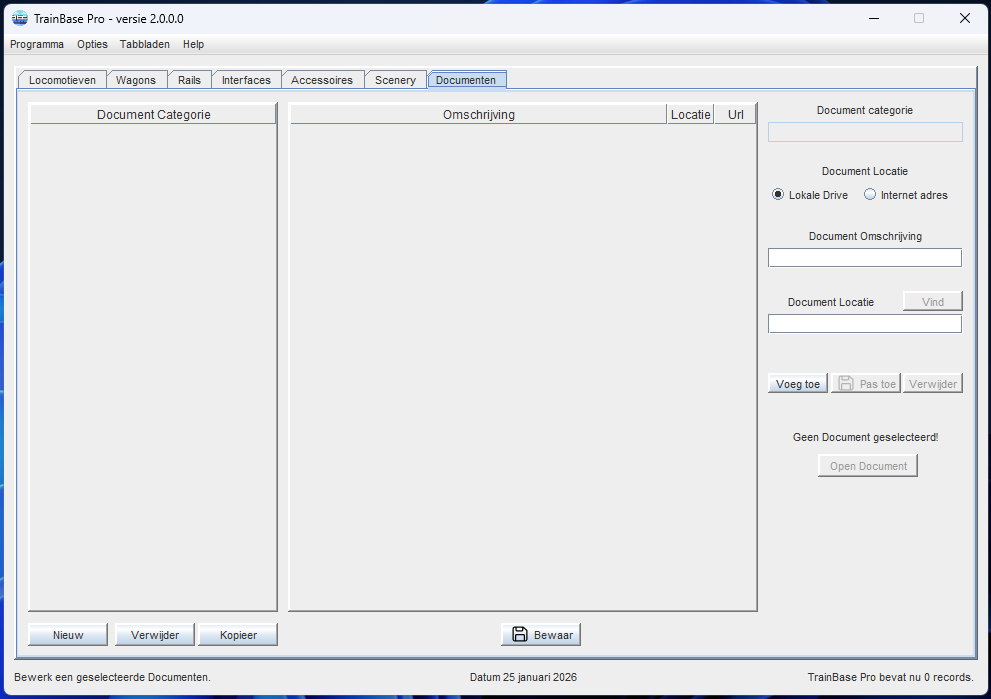Switch to the Wagons tab
This screenshot has width=991, height=699.
pyautogui.click(x=136, y=80)
